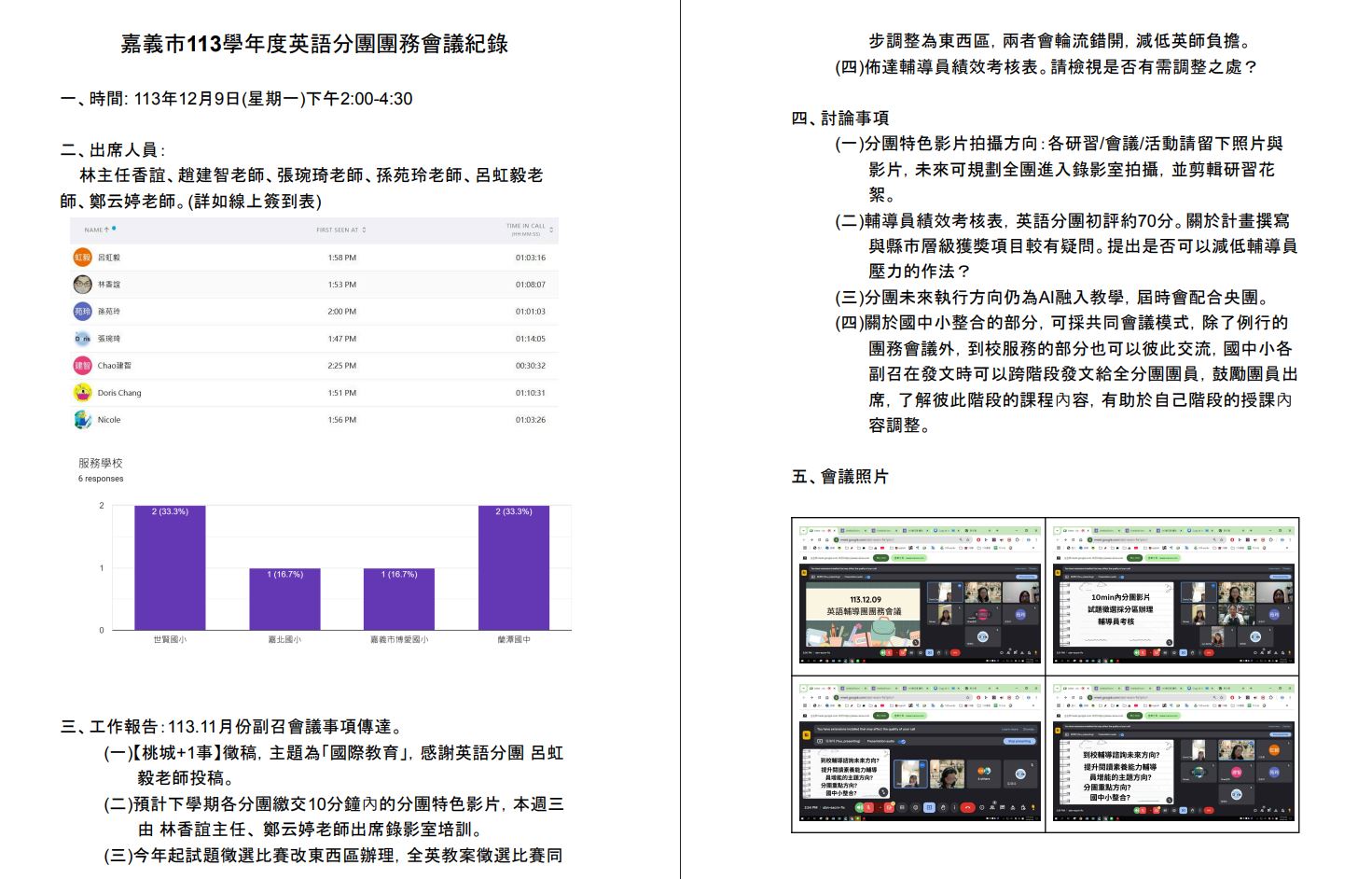Click the 蘭潭國中 purple bar in chart
Screen dimensions: 1372x879
[513, 567]
